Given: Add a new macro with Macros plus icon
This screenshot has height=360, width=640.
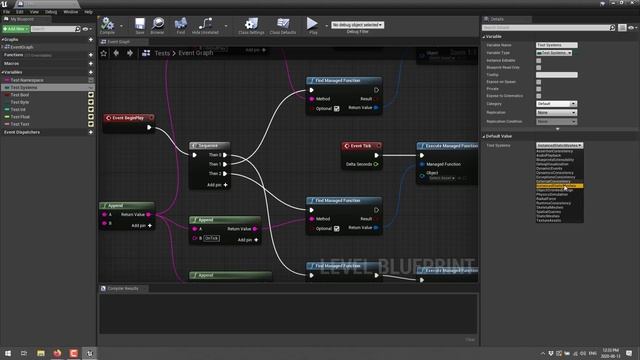Looking at the screenshot, I should tap(91, 64).
